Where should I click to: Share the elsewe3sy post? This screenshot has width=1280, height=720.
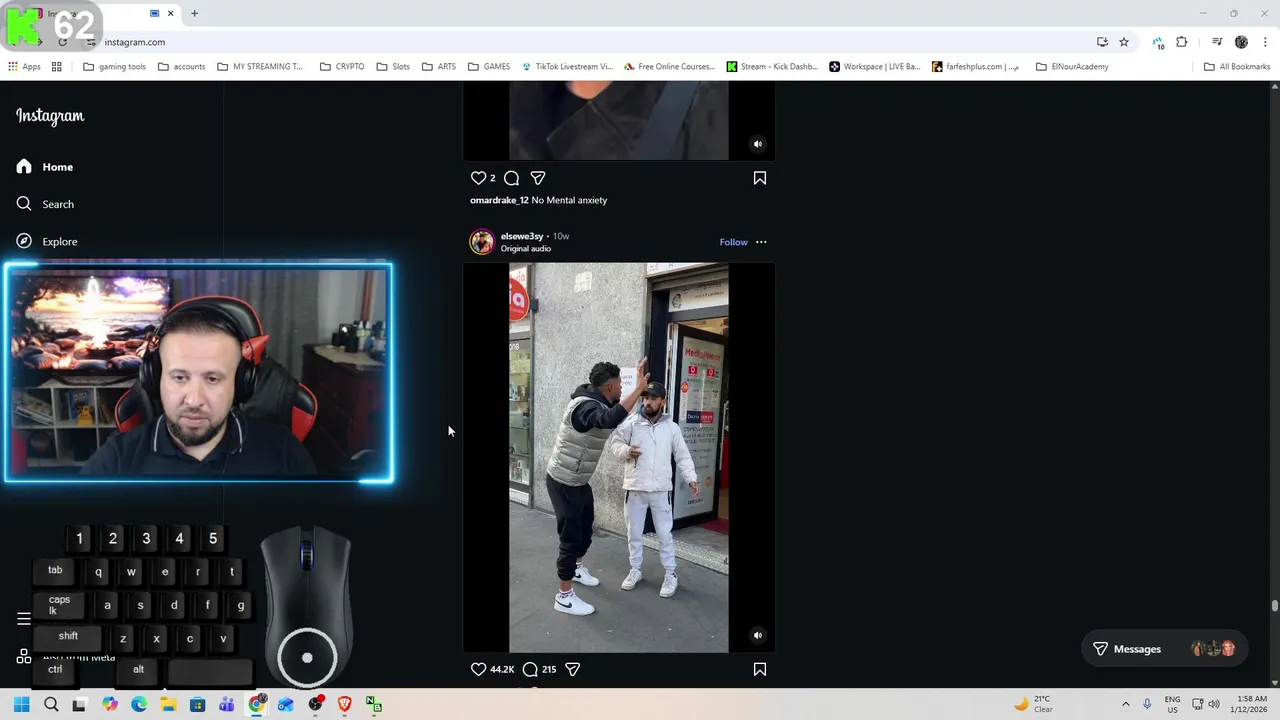[x=573, y=669]
